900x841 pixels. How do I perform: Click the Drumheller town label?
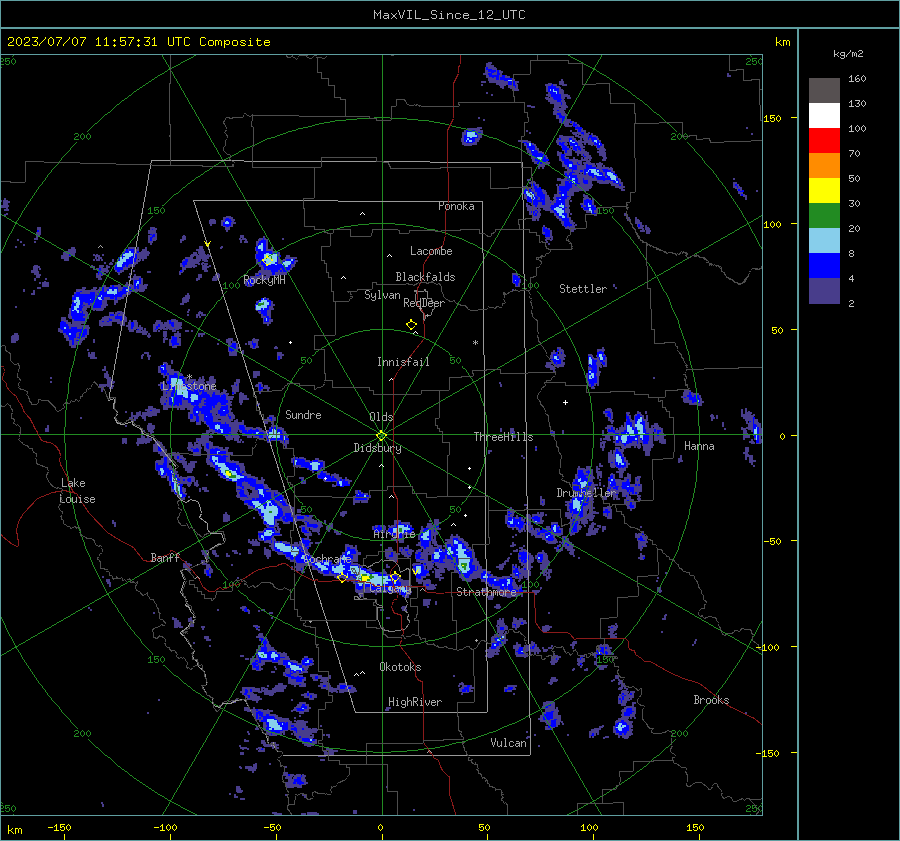click(587, 493)
